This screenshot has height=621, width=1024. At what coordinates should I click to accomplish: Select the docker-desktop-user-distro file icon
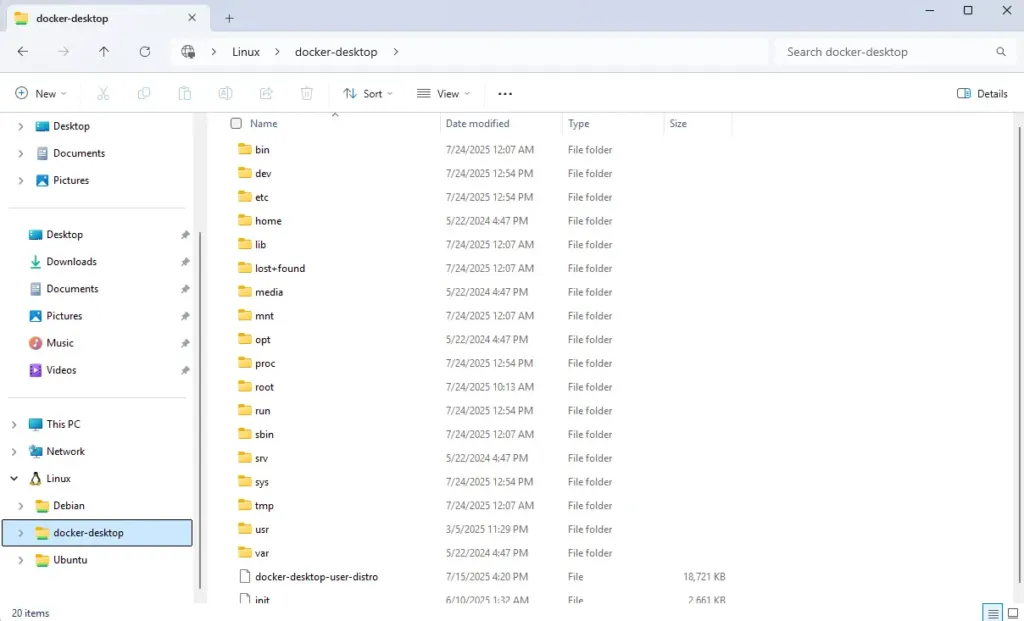tap(245, 576)
